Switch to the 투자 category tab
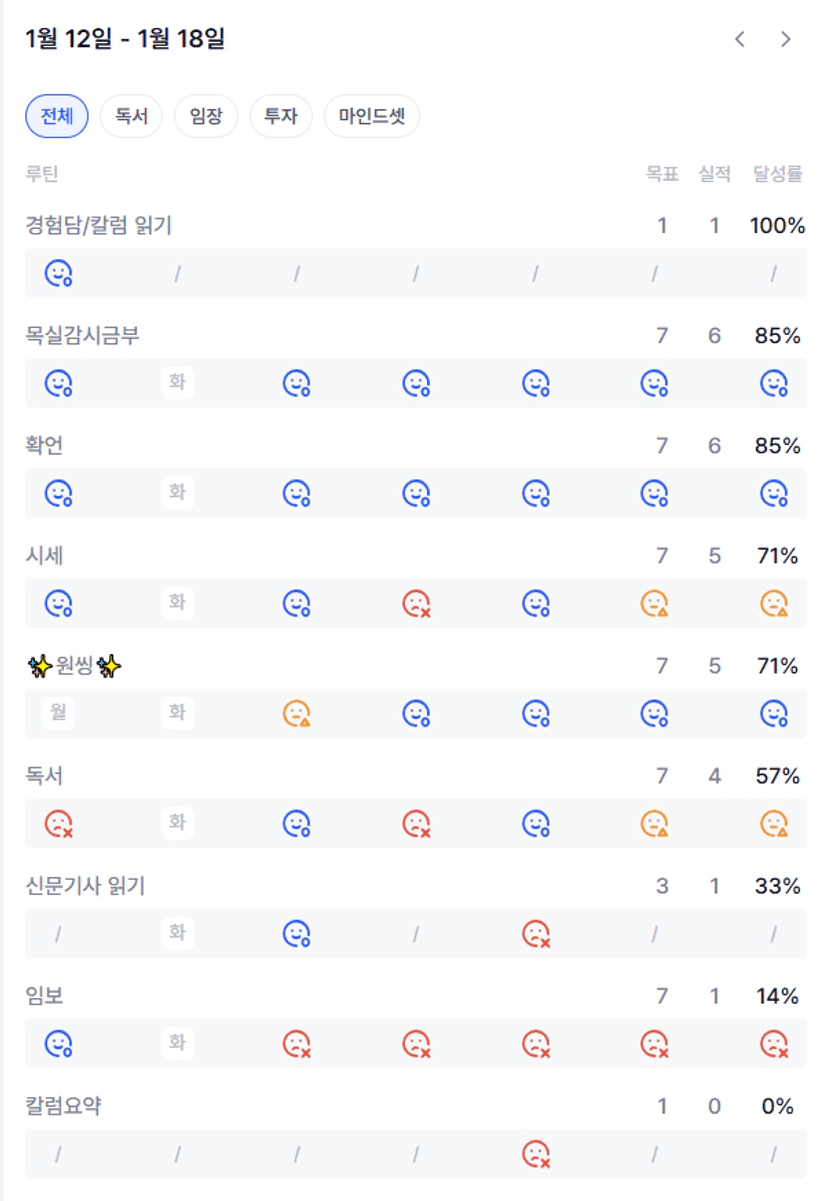Viewport: 827px width, 1201px height. pyautogui.click(x=281, y=116)
